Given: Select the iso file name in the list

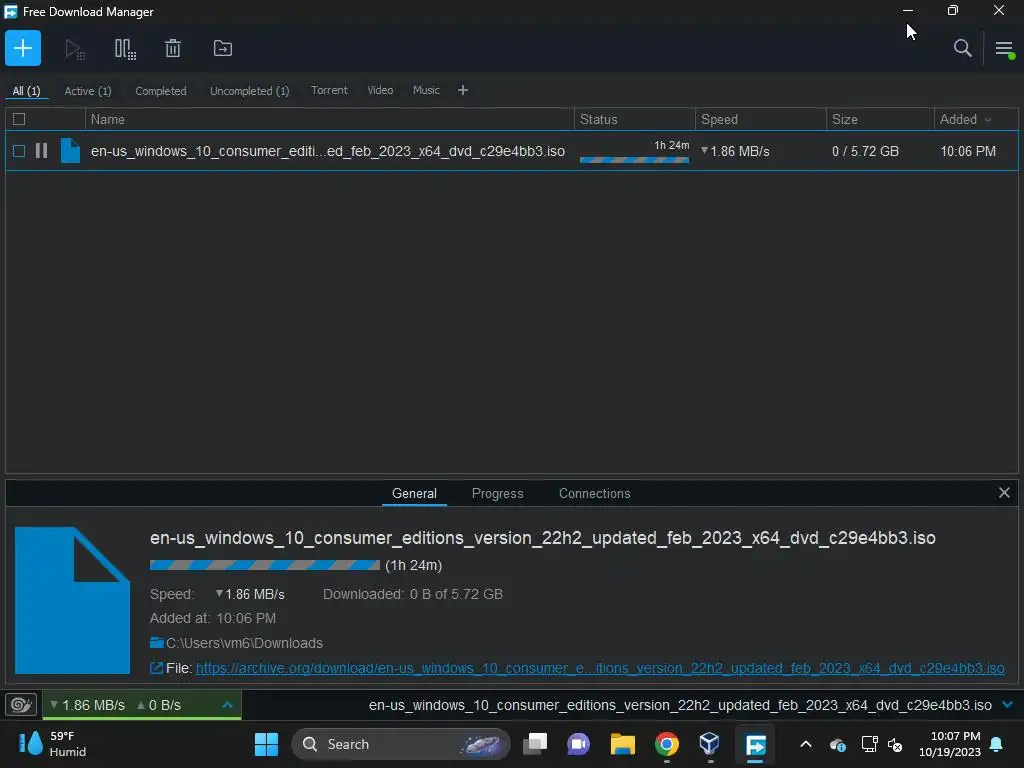Looking at the screenshot, I should pyautogui.click(x=328, y=152).
